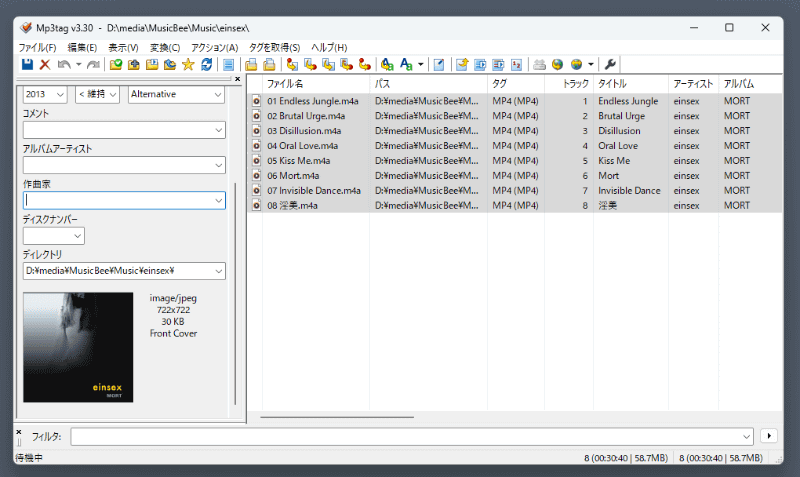Open the 変換(C) menu

(165, 47)
